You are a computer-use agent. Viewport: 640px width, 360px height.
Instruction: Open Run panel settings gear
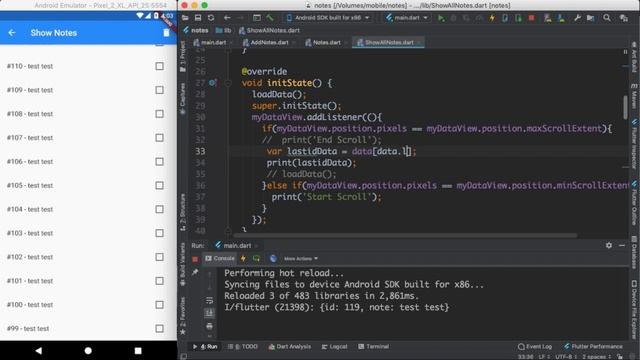pyautogui.click(x=609, y=245)
